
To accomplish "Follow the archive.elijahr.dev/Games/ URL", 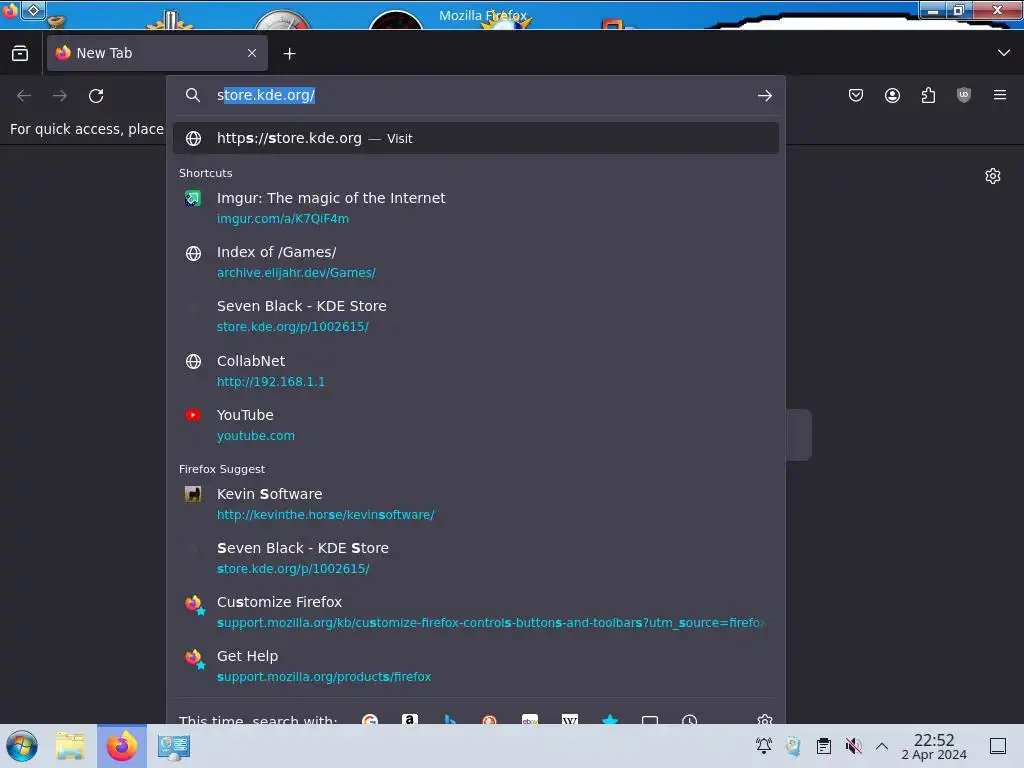I will coord(296,273).
